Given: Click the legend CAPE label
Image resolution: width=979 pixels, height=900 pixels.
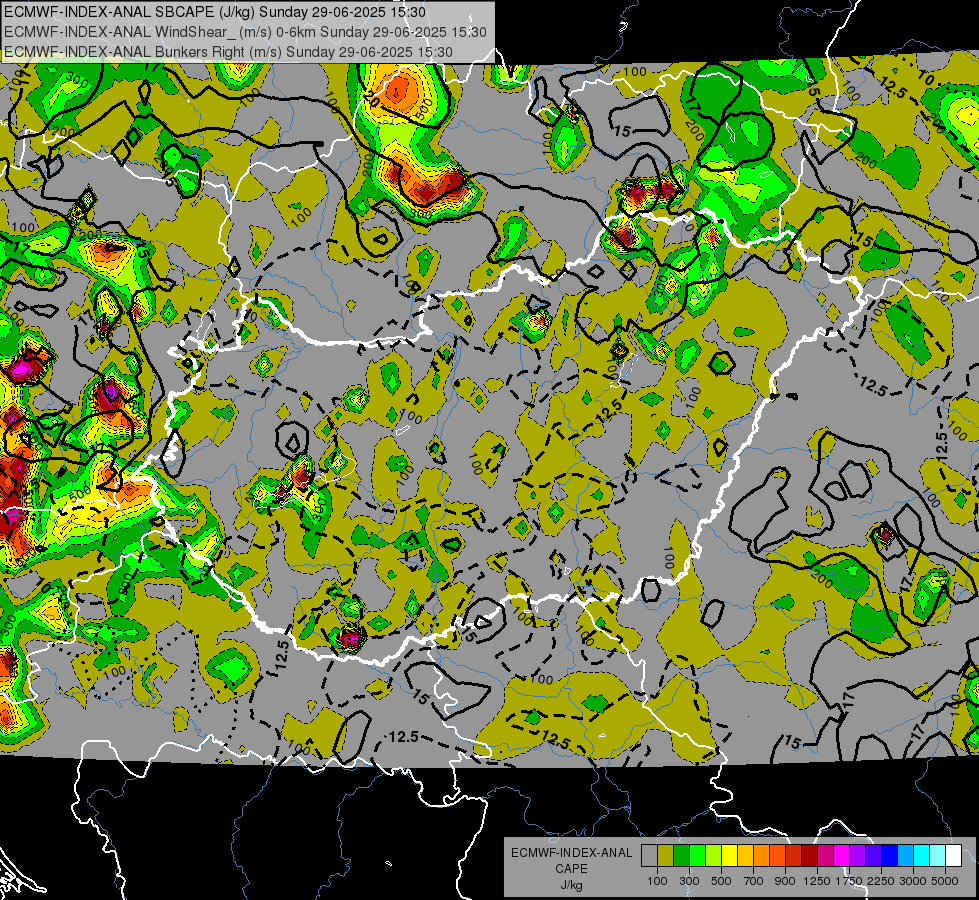Looking at the screenshot, I should click(571, 869).
